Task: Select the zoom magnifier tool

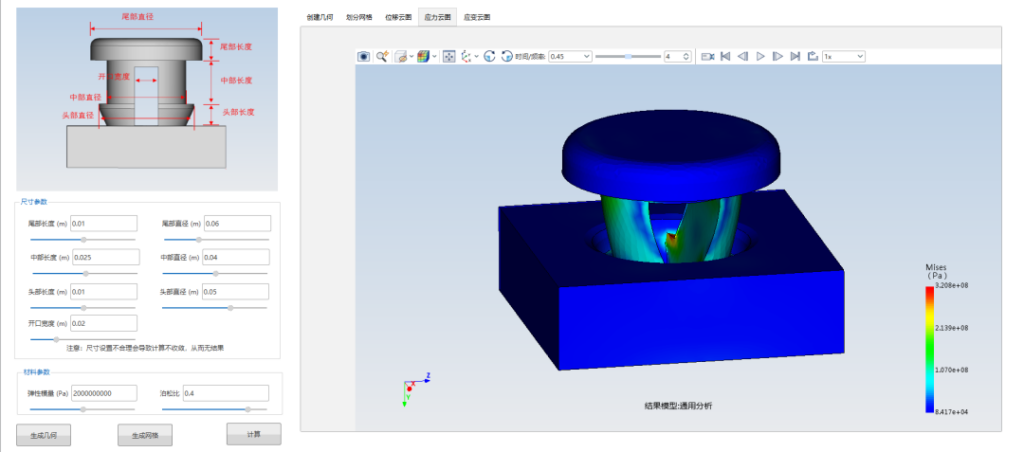Action: [382, 57]
